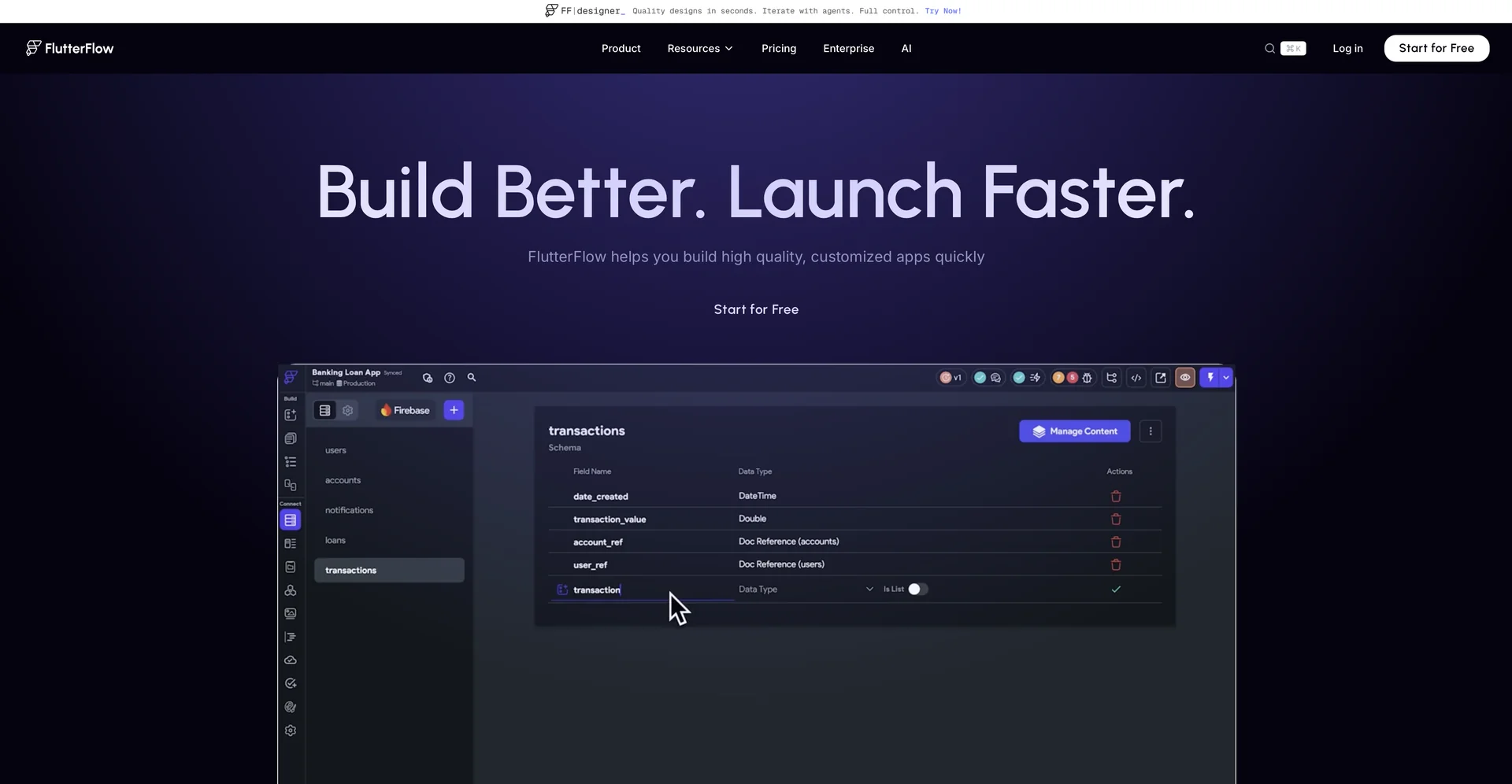The width and height of the screenshot is (1512, 784).
Task: Click the hero Start for Free link
Action: [756, 309]
